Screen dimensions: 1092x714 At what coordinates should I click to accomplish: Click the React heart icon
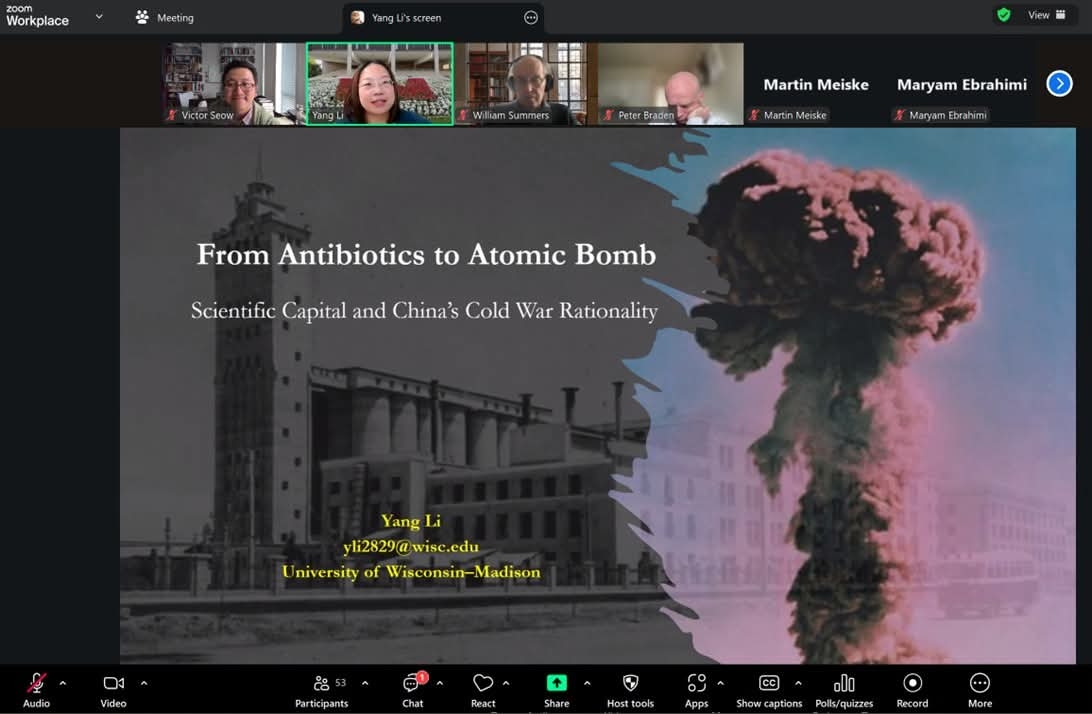pos(483,690)
